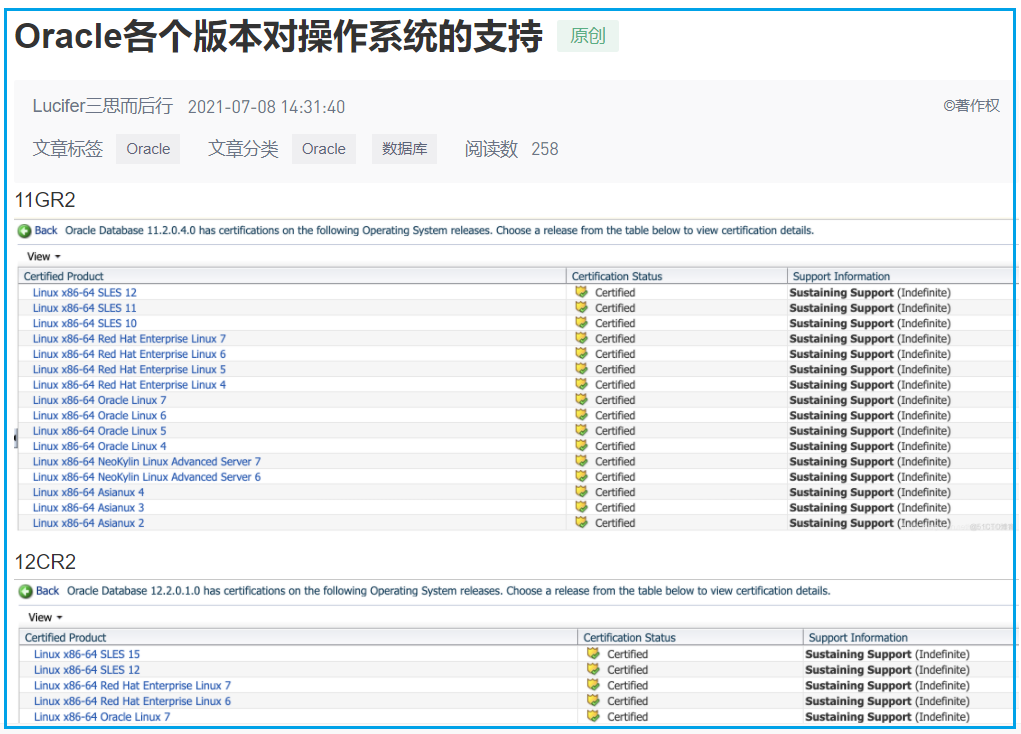Click the Oracle article category
The width and height of the screenshot is (1021, 734).
pos(324,149)
